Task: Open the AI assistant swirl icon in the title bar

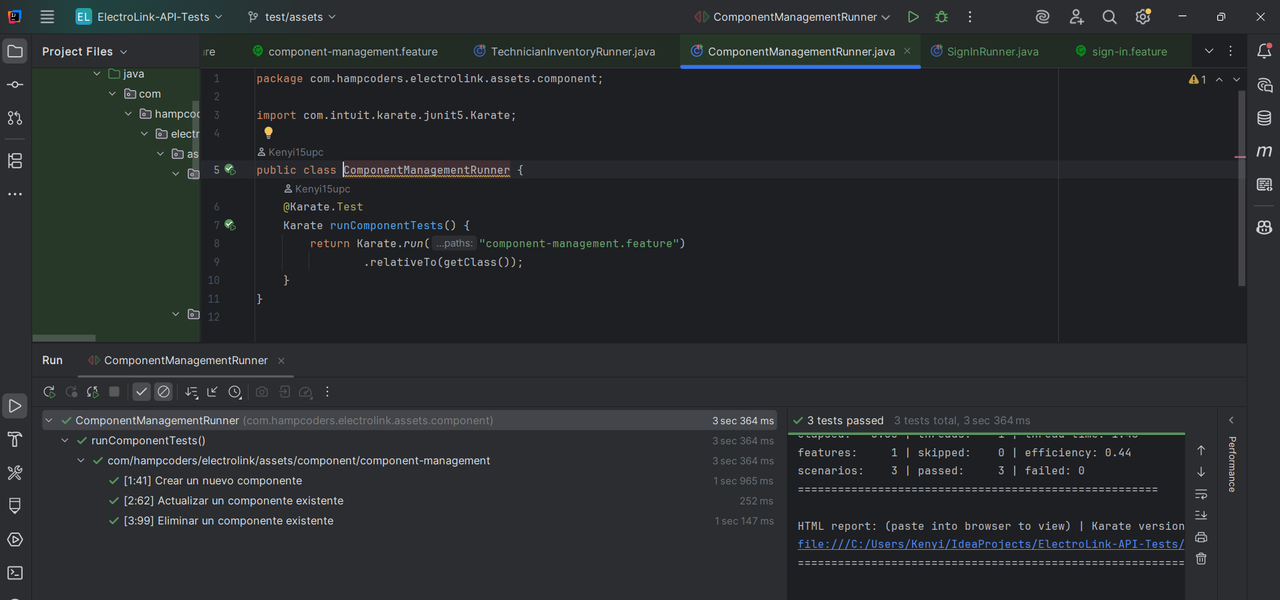Action: click(x=1042, y=17)
